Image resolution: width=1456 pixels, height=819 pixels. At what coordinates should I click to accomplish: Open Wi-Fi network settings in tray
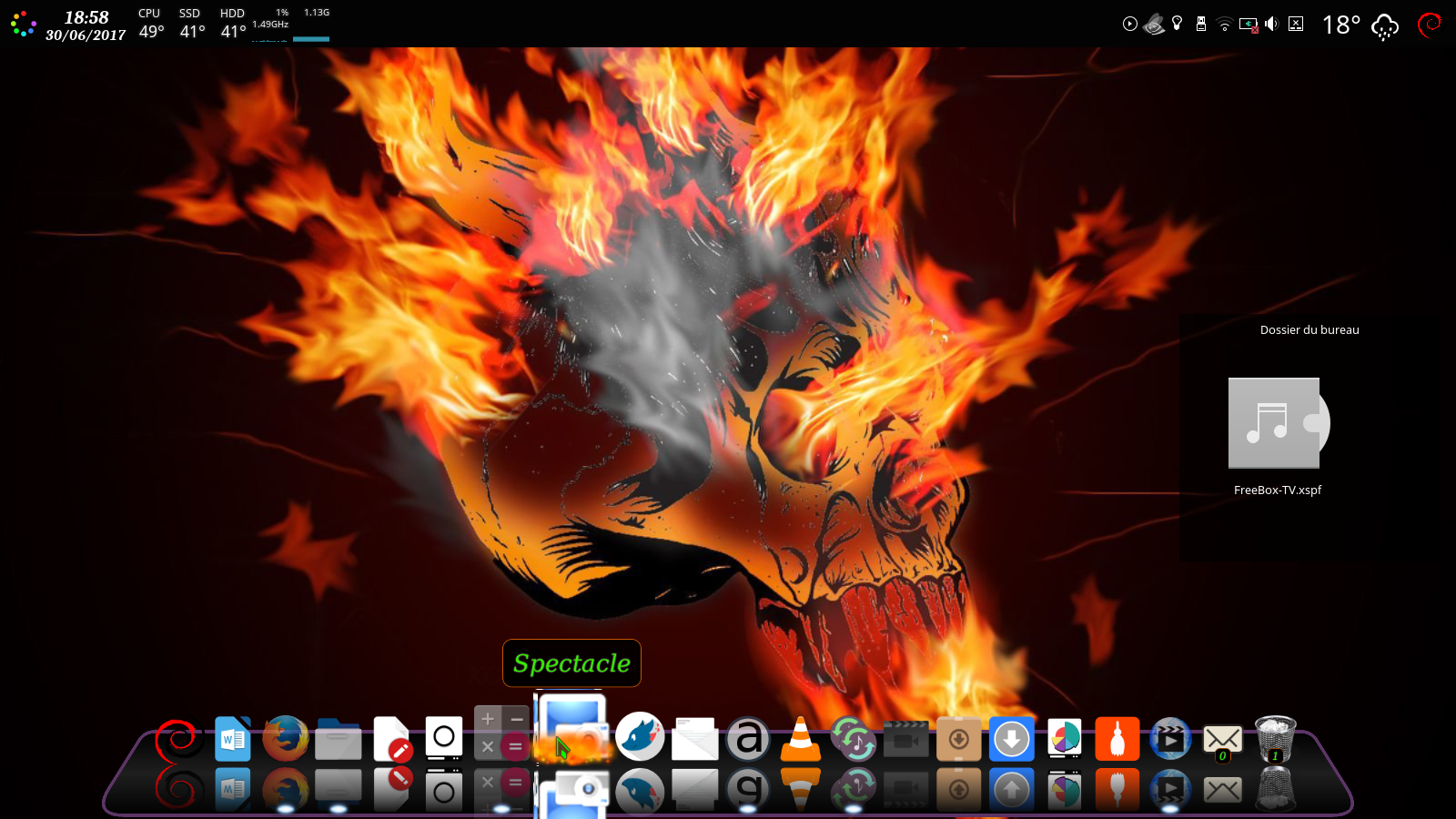click(x=1225, y=24)
